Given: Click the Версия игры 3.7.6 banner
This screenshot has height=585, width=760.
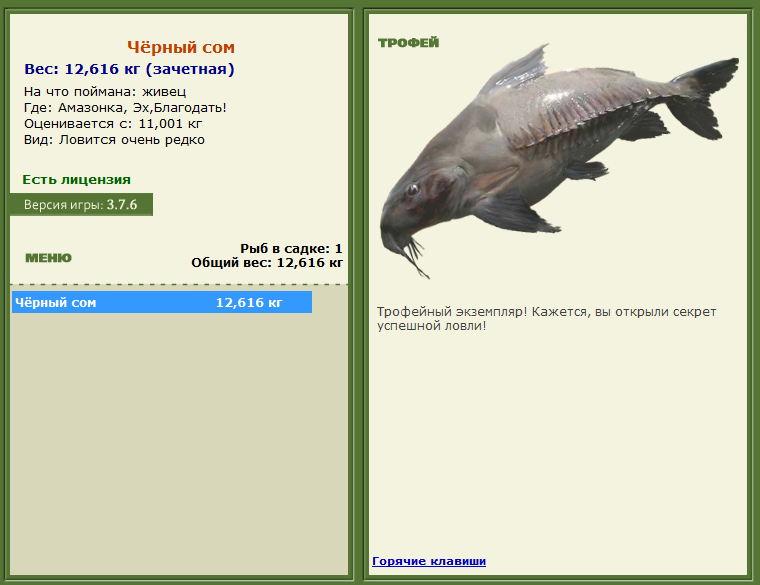Looking at the screenshot, I should (x=81, y=205).
